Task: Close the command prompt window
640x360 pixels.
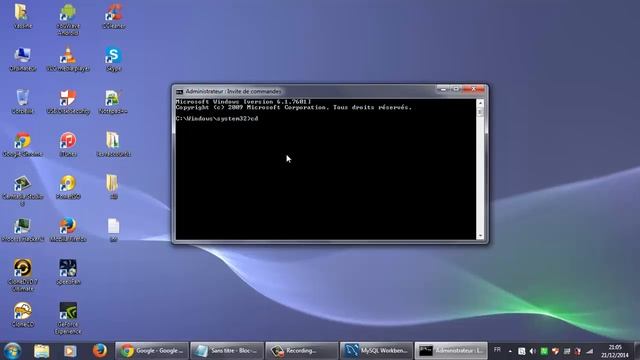Action: [x=473, y=89]
